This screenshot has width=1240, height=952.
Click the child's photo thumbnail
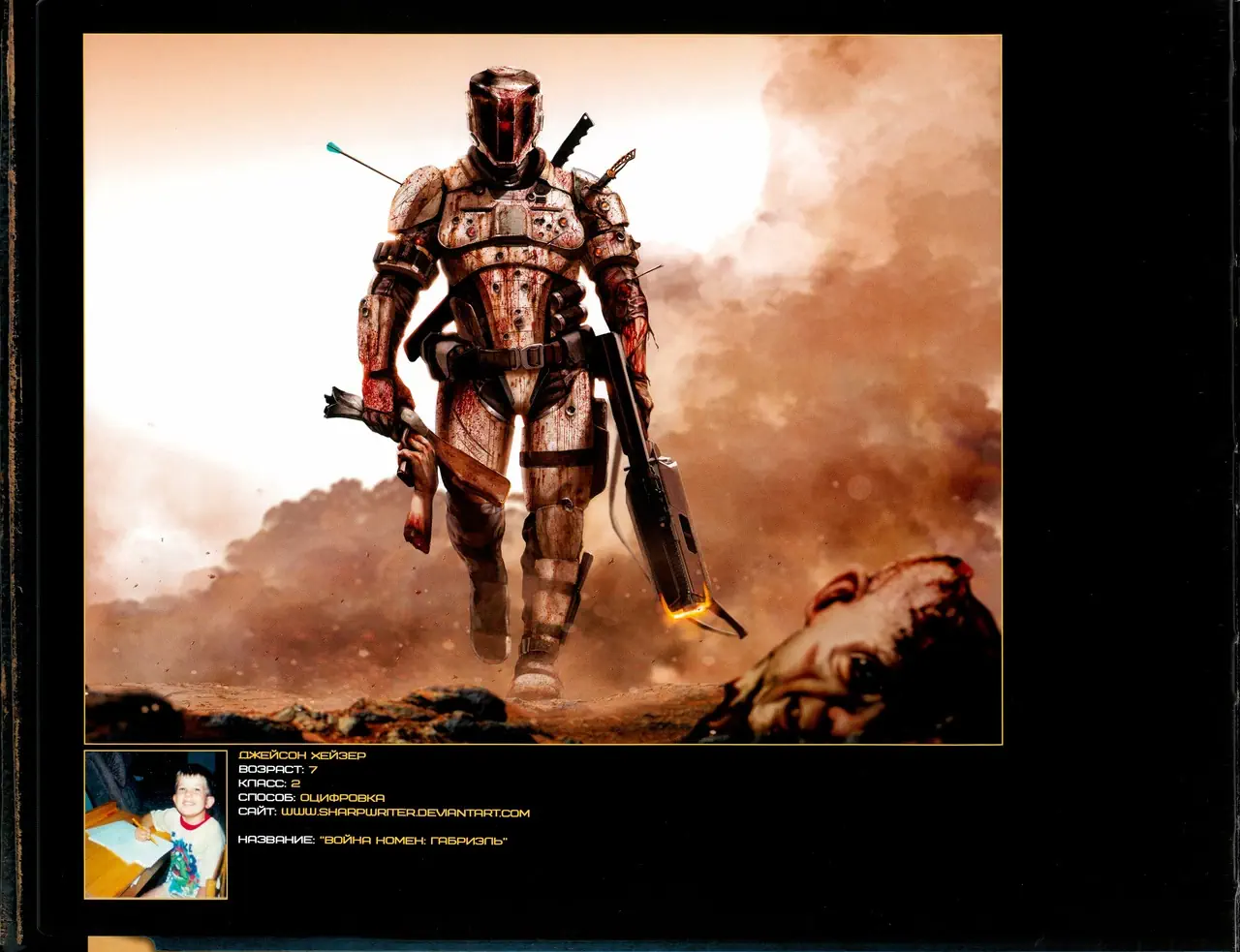coord(155,824)
